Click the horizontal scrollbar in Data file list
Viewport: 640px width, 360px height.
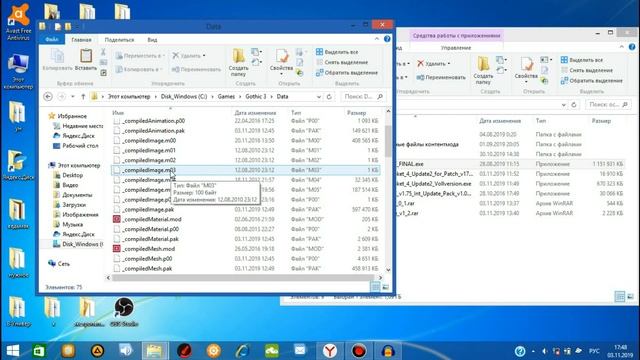pyautogui.click(x=244, y=278)
